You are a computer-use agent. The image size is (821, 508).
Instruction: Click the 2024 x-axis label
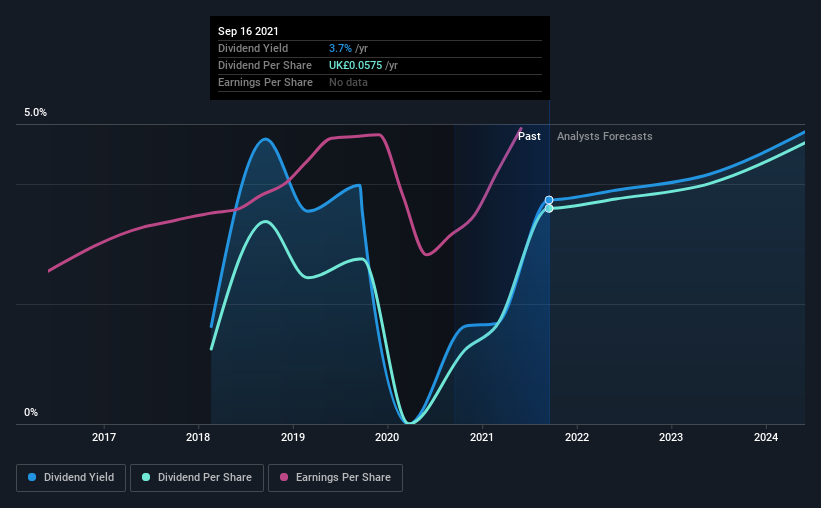[765, 437]
